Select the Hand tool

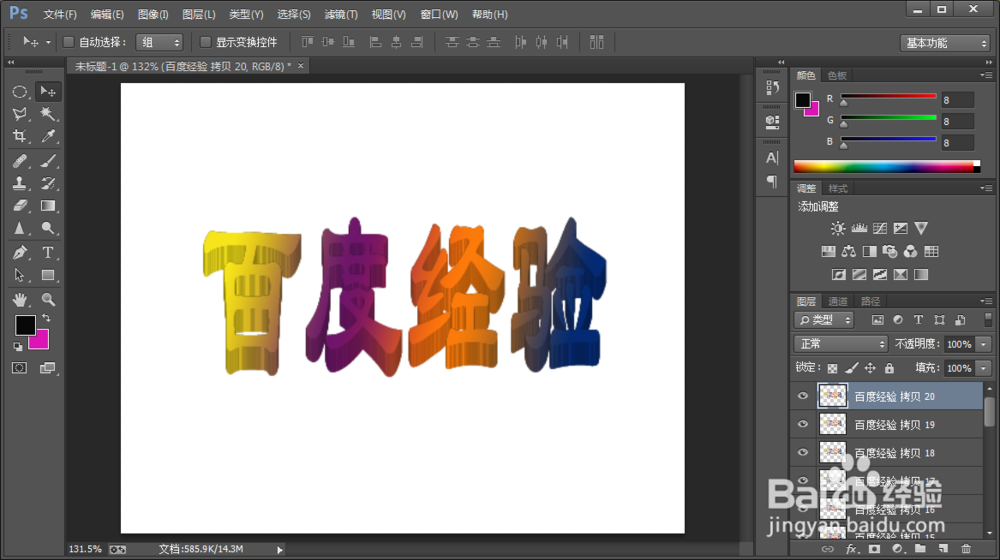point(20,299)
